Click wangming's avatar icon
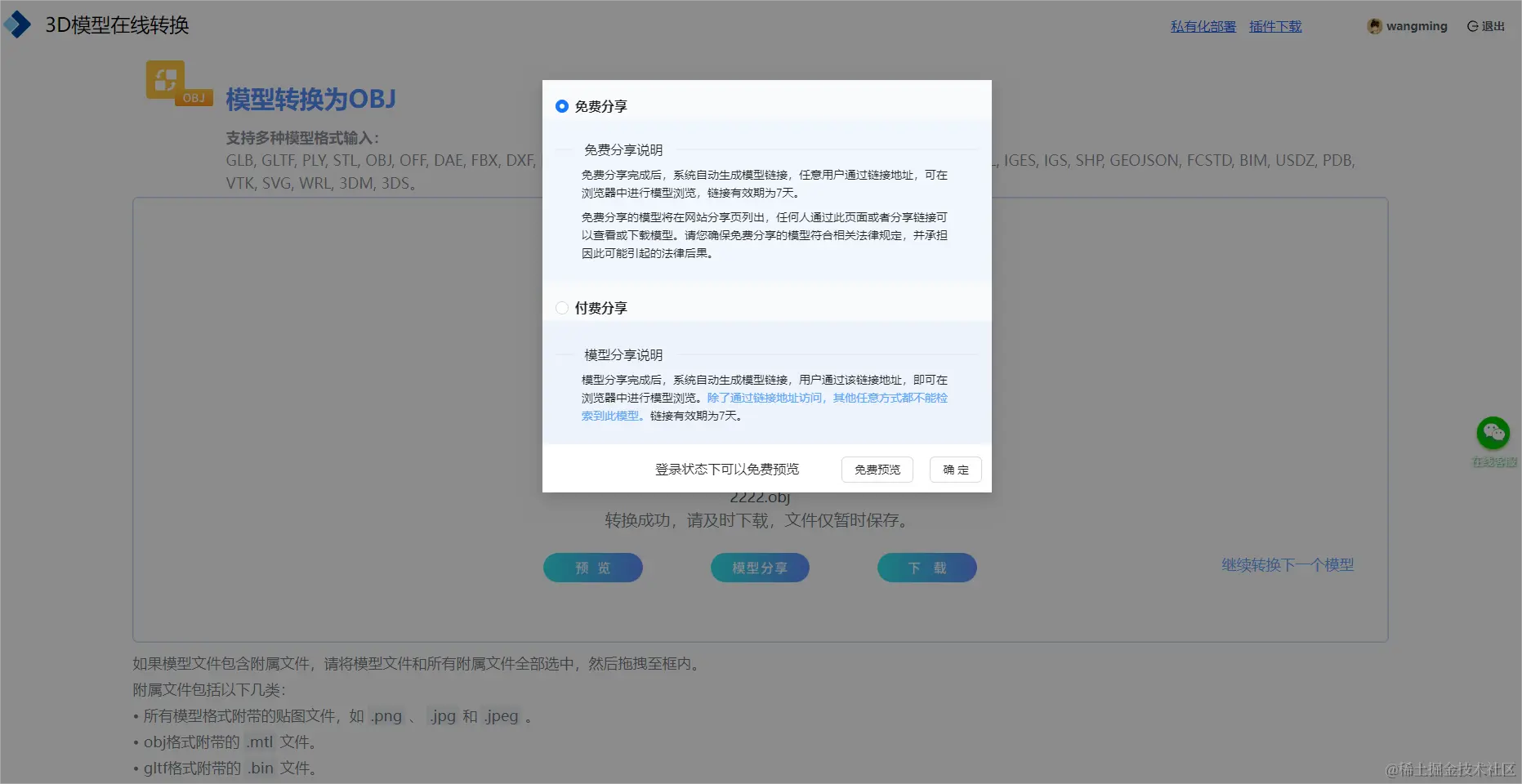This screenshot has height=784, width=1522. click(1374, 25)
